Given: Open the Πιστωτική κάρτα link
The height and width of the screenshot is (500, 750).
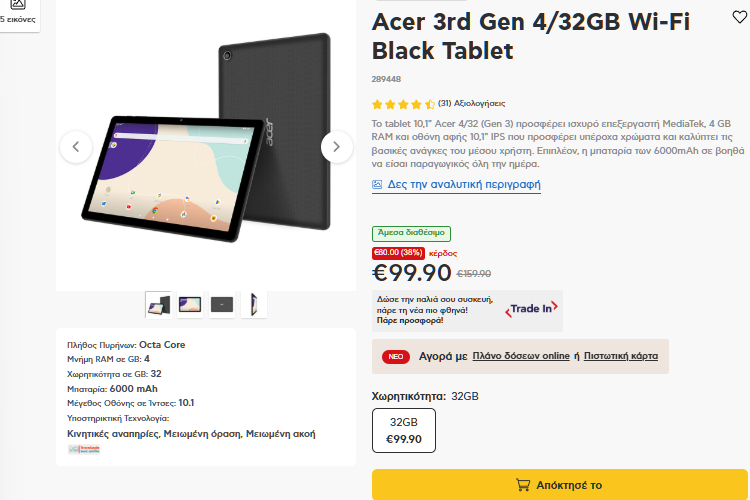Looking at the screenshot, I should tap(621, 356).
